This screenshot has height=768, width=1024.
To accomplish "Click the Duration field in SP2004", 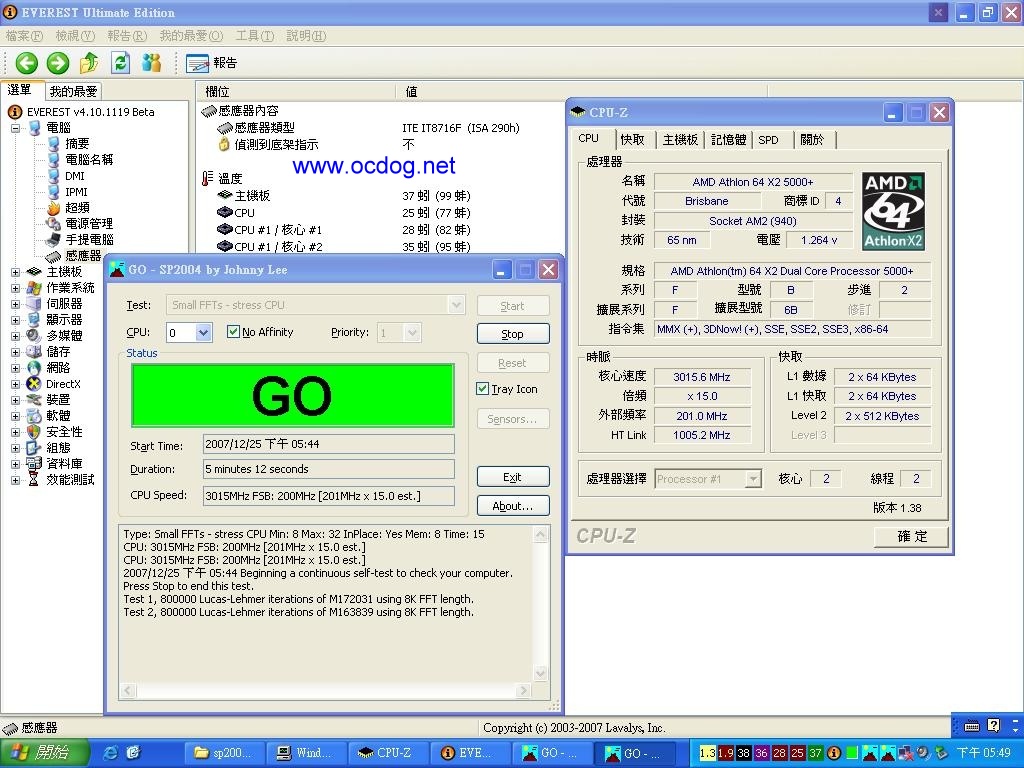I will tap(328, 469).
